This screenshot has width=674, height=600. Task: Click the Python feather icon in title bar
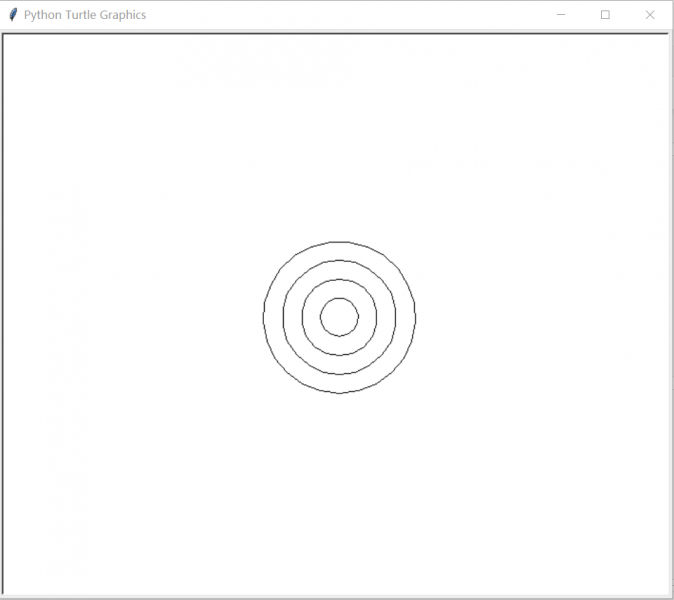pyautogui.click(x=13, y=15)
